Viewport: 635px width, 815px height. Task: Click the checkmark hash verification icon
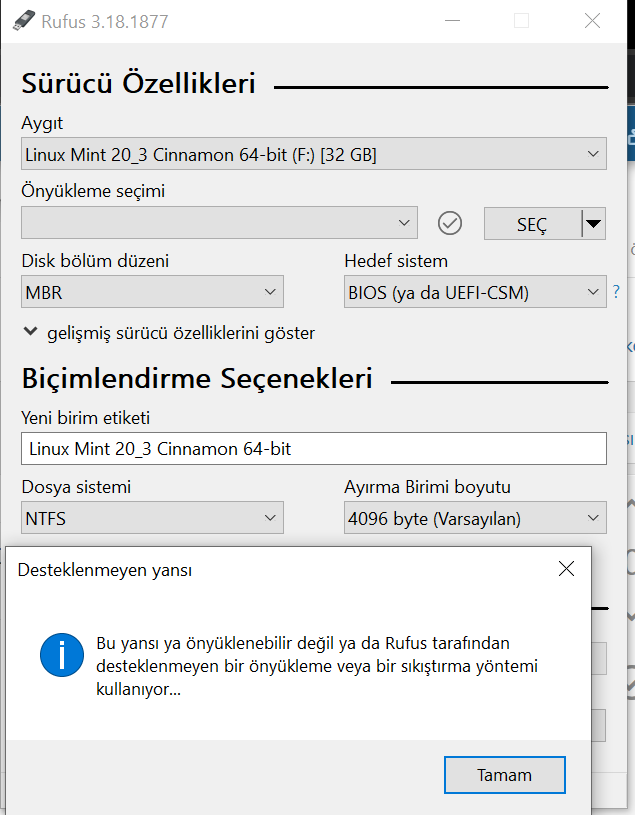450,223
